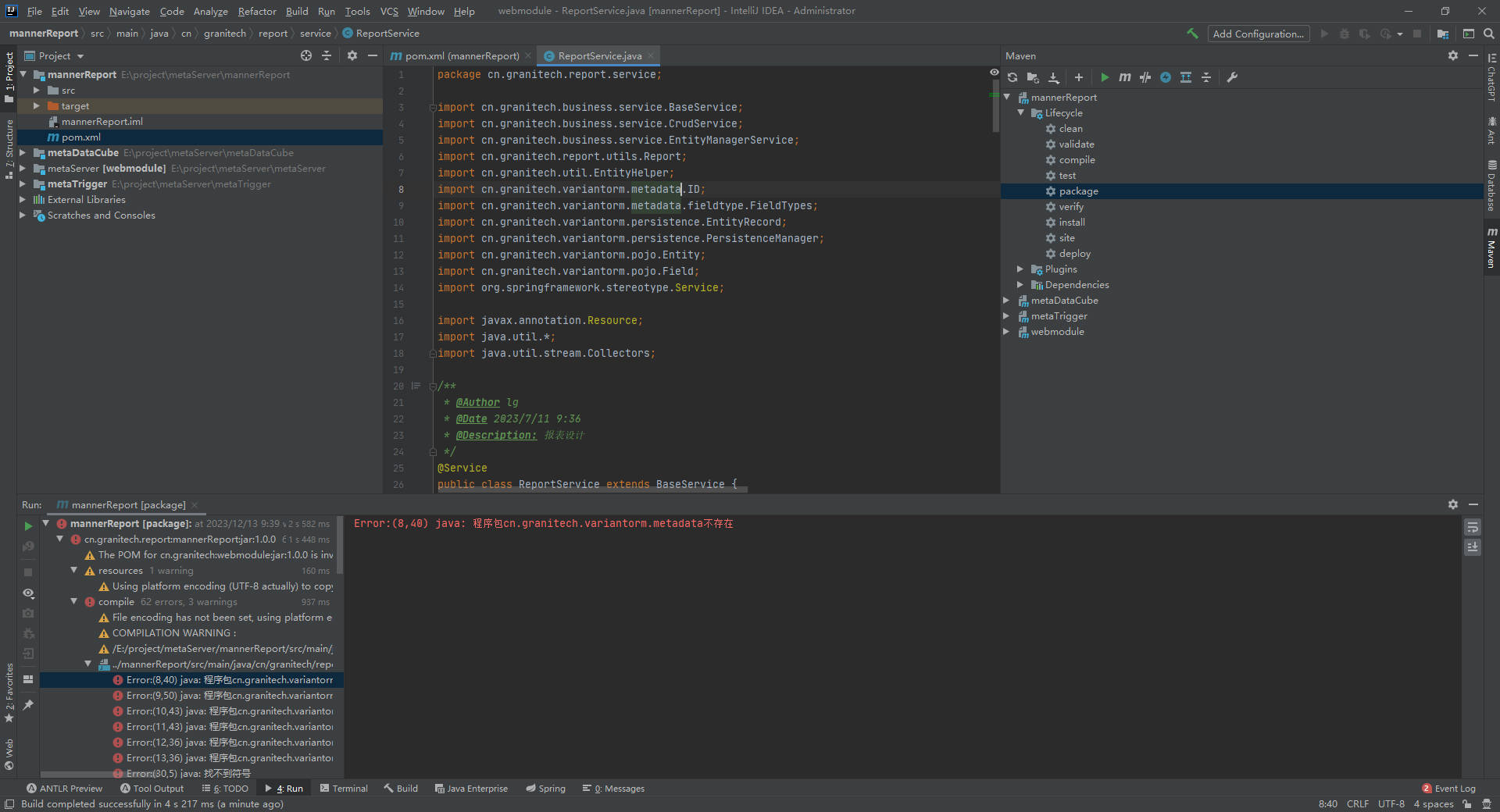
Task: Reimport all Maven projects
Action: (x=1012, y=77)
